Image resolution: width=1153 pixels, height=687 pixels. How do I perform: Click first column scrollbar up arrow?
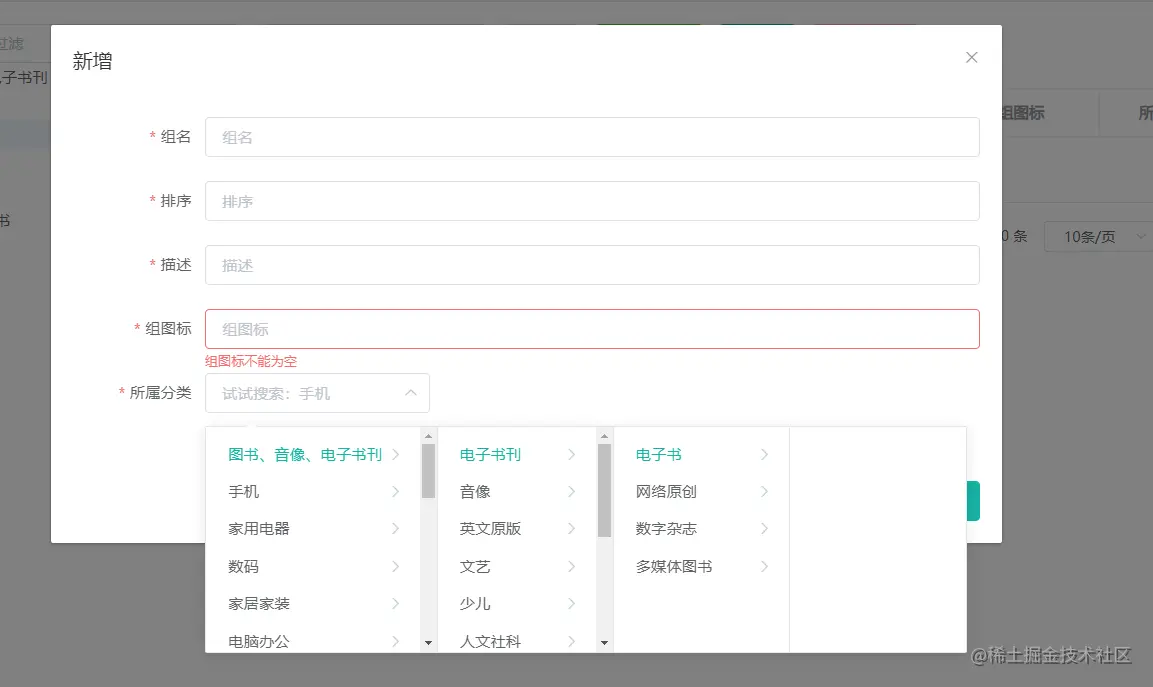click(429, 436)
